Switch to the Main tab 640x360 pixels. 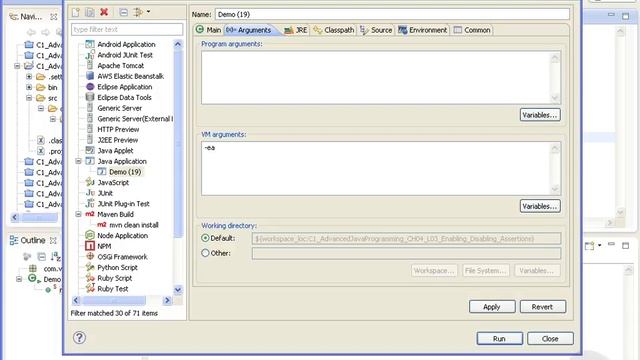209,30
